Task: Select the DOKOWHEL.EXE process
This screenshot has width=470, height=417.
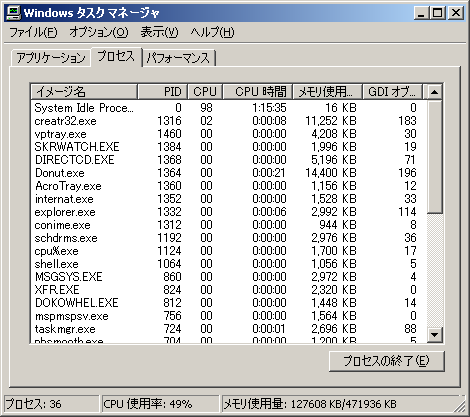Action: tap(229, 303)
